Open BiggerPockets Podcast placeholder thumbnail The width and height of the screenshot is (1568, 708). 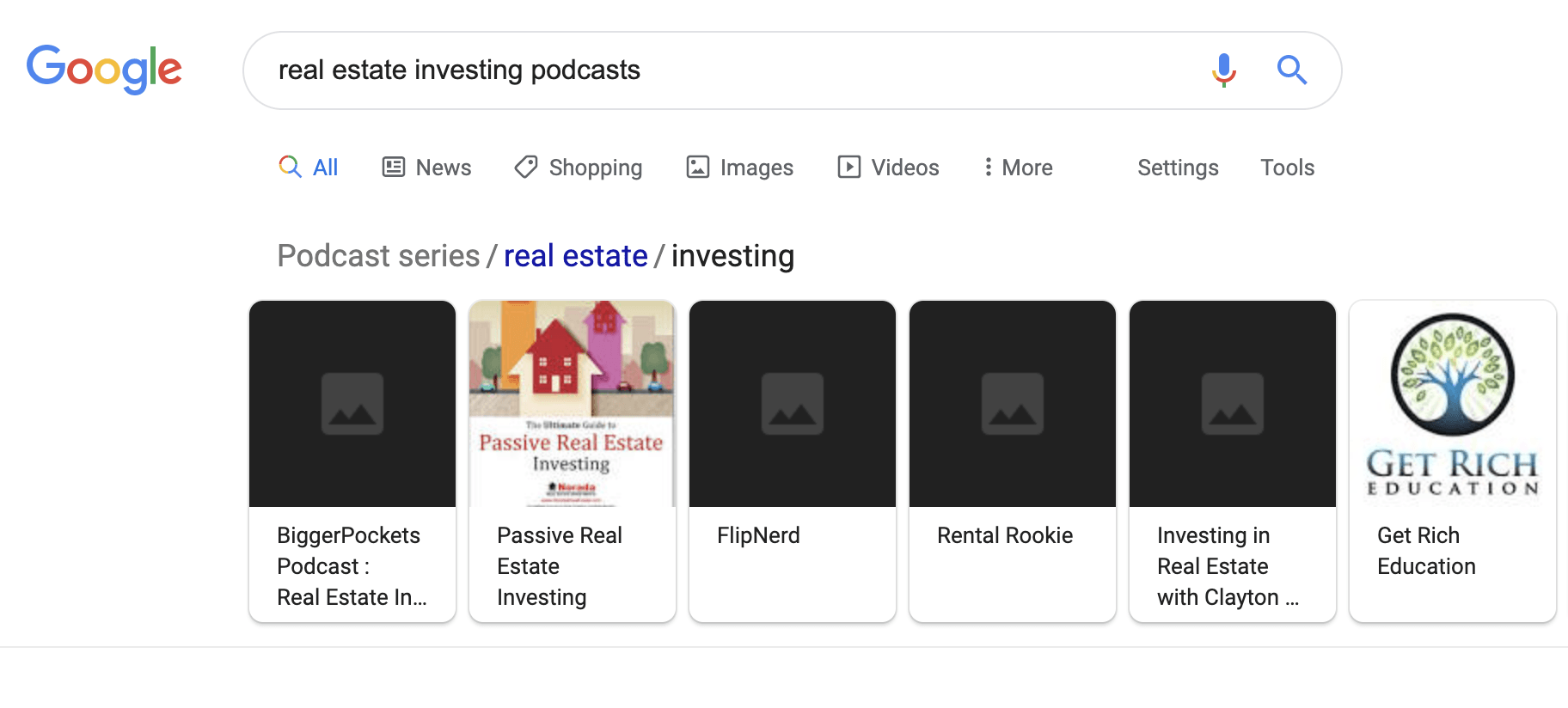point(352,404)
